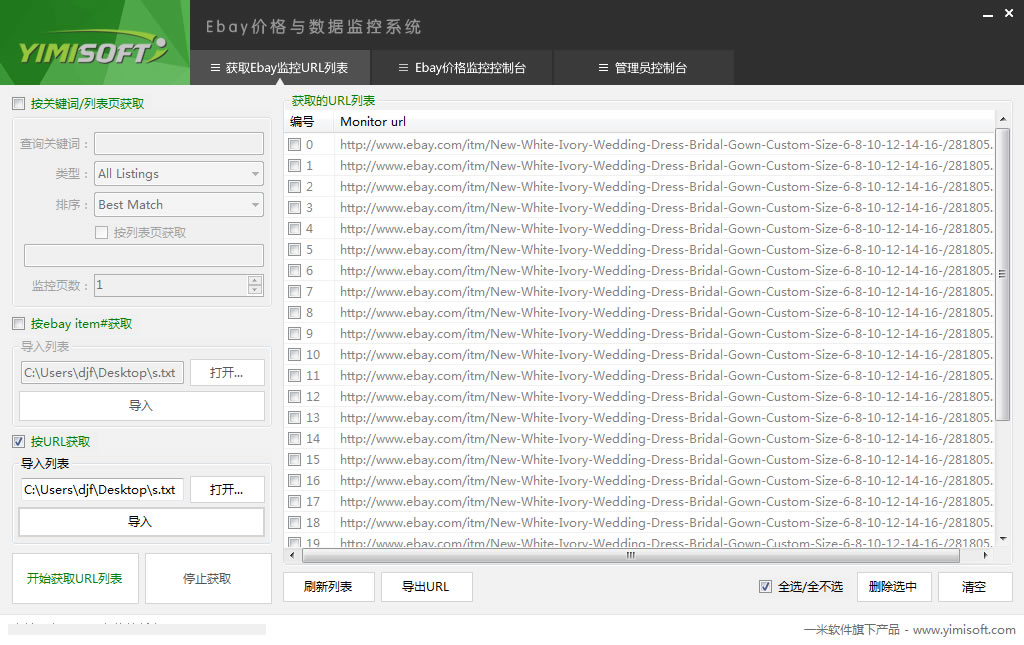This screenshot has width=1024, height=645.
Task: Tick the checkbox for row 12
Action: coord(295,397)
